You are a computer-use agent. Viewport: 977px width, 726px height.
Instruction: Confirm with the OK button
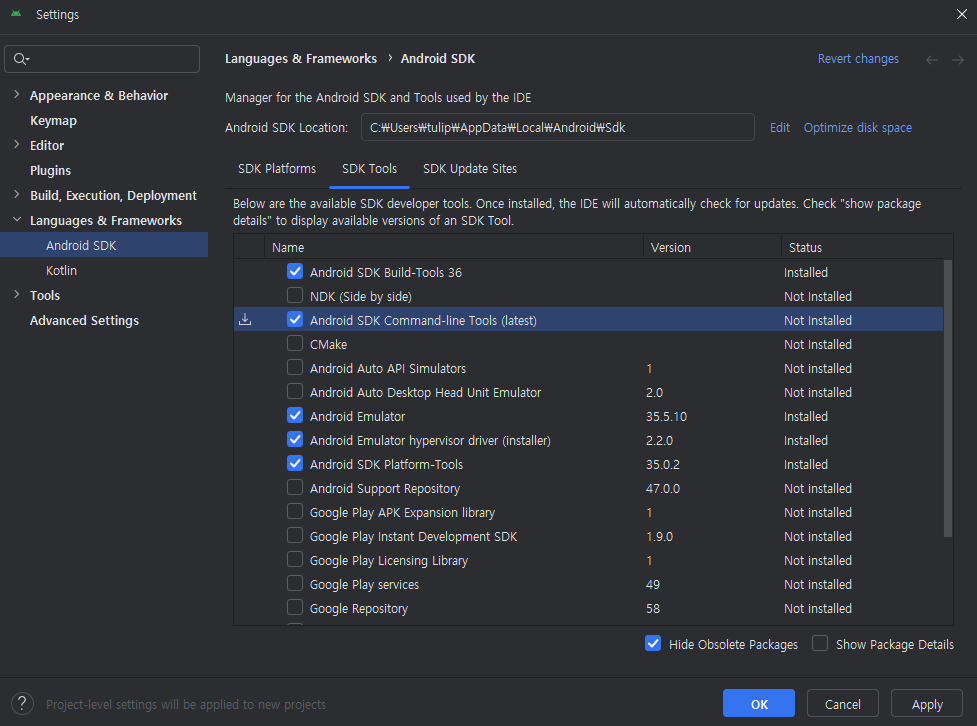[x=758, y=704]
